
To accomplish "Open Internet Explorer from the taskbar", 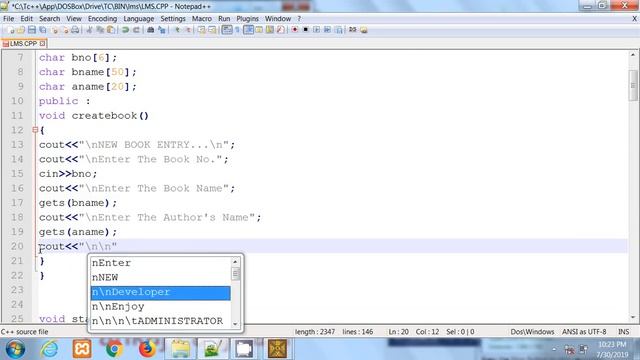I will (49, 349).
